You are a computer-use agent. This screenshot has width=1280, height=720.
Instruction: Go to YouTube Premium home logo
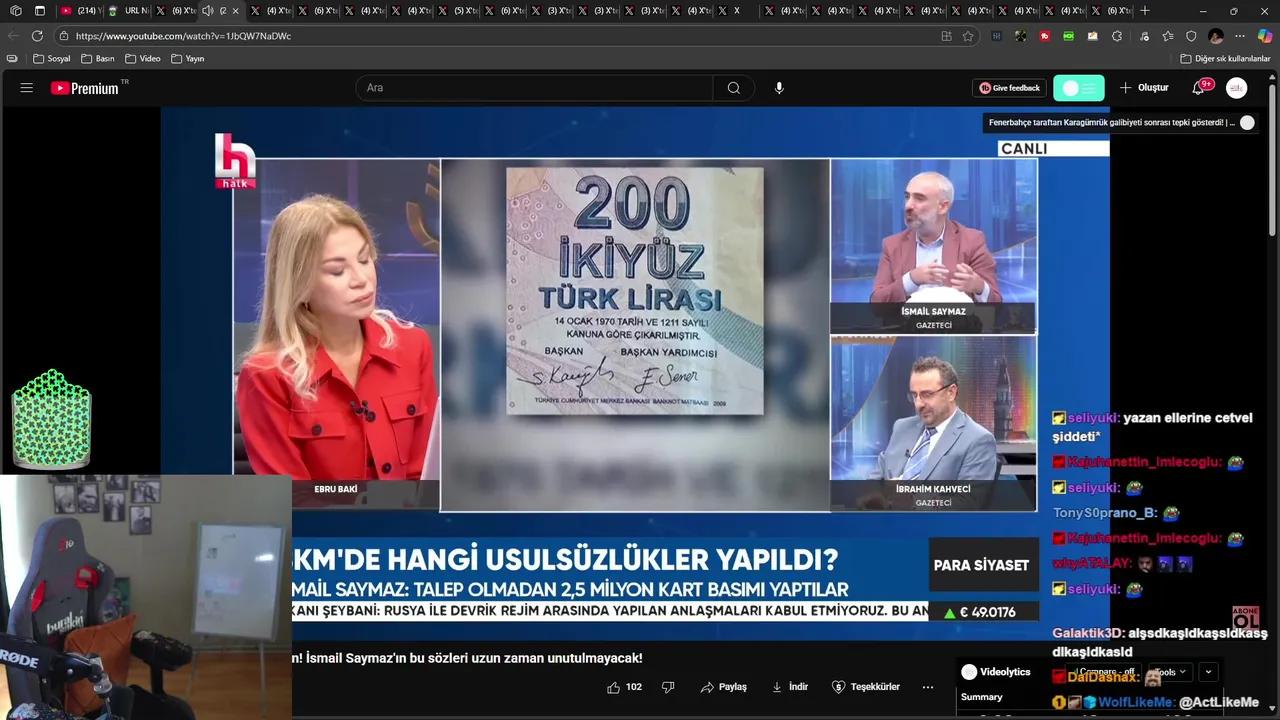click(x=85, y=88)
